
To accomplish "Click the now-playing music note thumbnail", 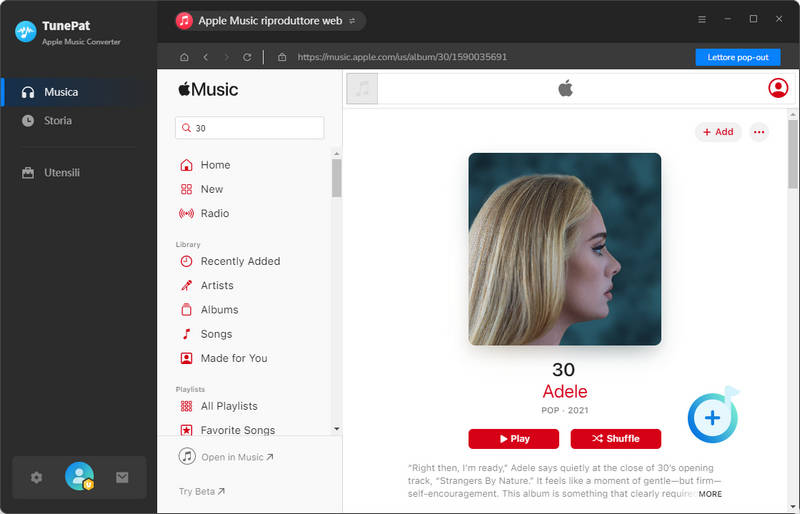I will click(x=362, y=89).
